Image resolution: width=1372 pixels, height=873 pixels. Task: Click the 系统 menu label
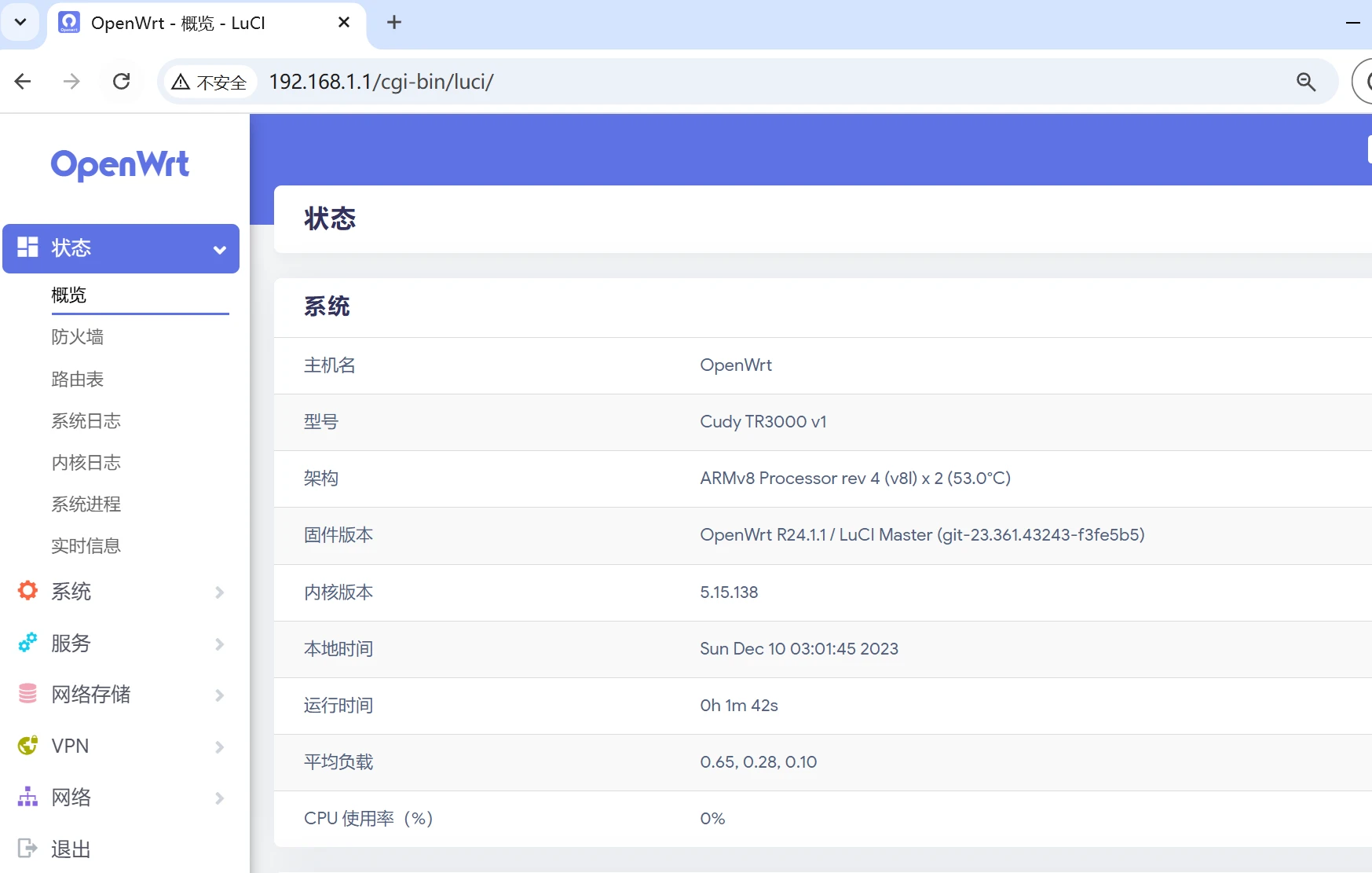[71, 592]
